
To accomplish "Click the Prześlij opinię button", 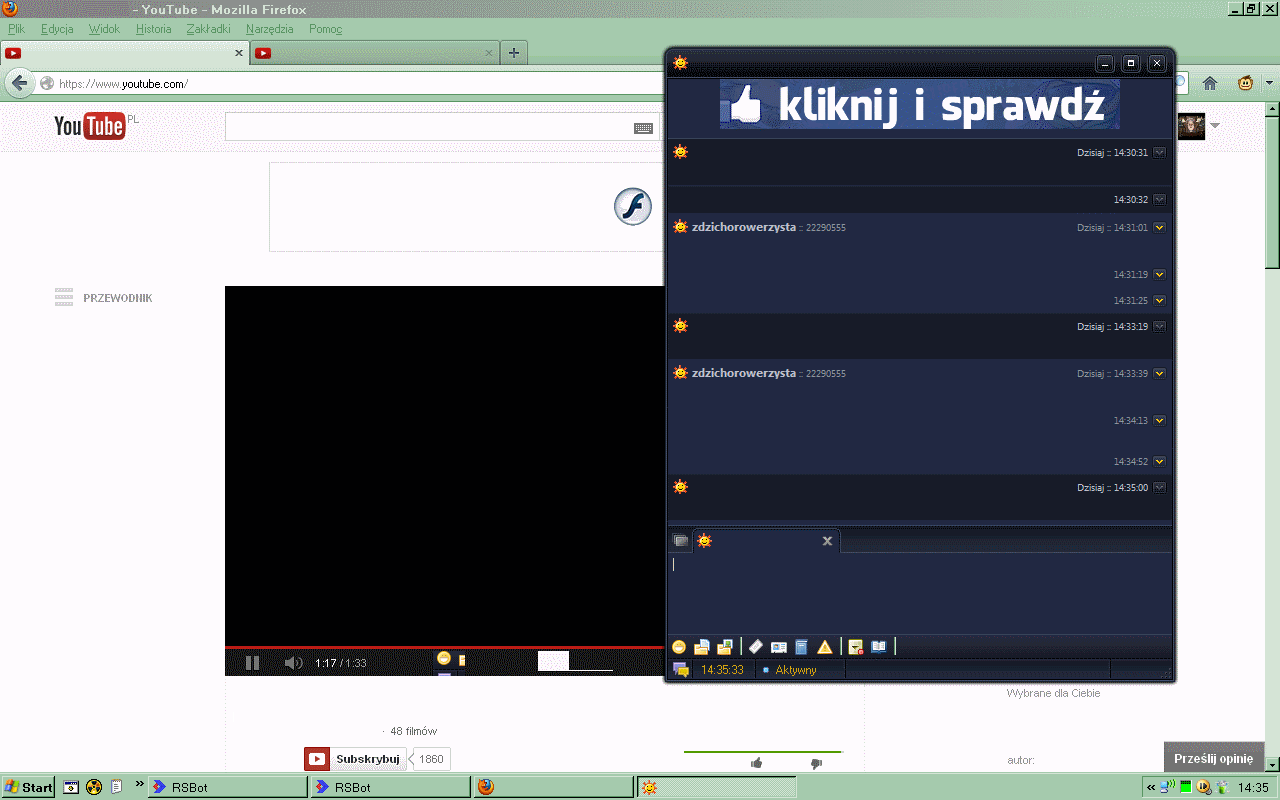I will (x=1213, y=759).
